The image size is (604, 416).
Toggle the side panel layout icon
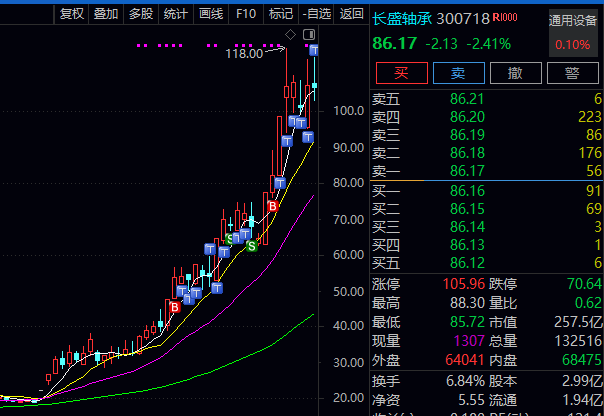[x=309, y=35]
